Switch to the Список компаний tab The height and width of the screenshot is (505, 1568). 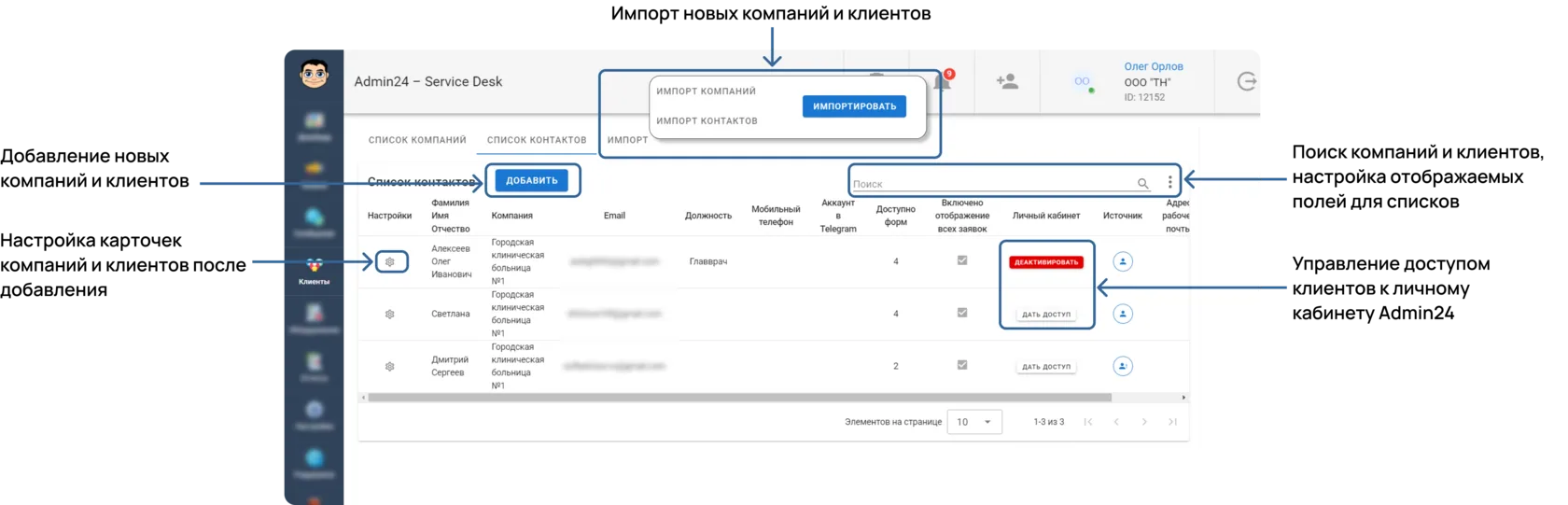click(x=417, y=140)
